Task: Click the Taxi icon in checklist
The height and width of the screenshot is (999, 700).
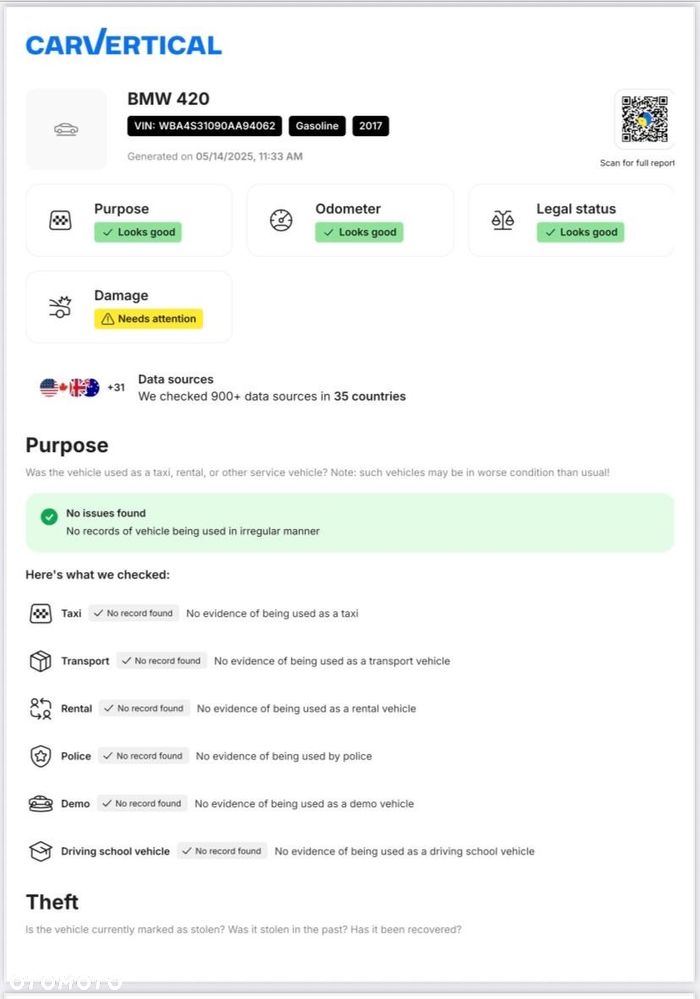Action: click(x=40, y=614)
